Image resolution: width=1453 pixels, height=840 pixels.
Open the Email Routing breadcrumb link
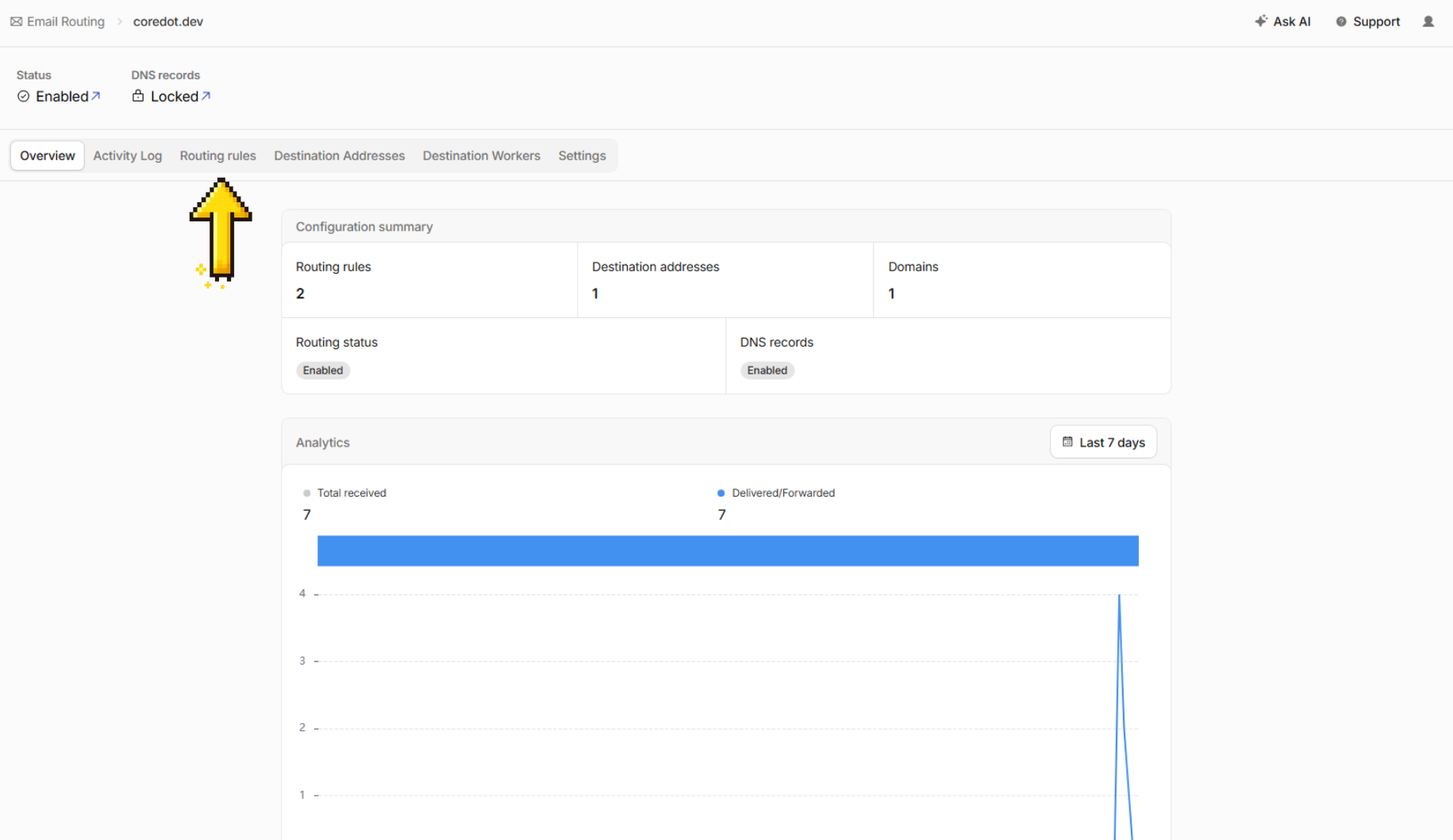66,21
